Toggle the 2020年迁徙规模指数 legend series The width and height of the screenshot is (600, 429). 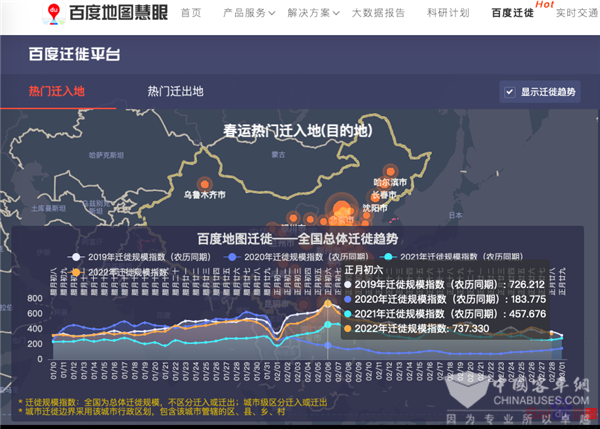click(296, 257)
